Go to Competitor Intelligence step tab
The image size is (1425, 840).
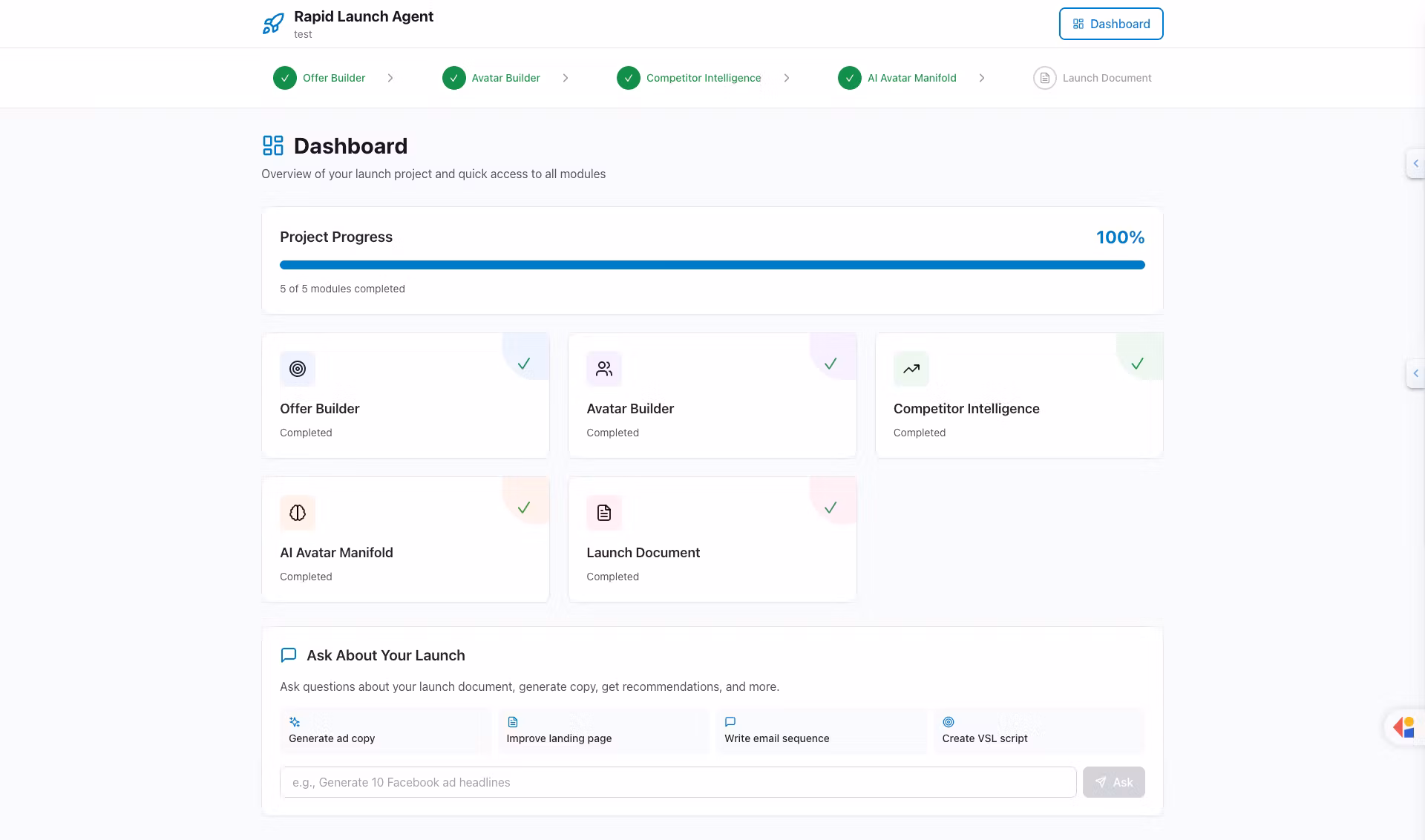click(703, 78)
